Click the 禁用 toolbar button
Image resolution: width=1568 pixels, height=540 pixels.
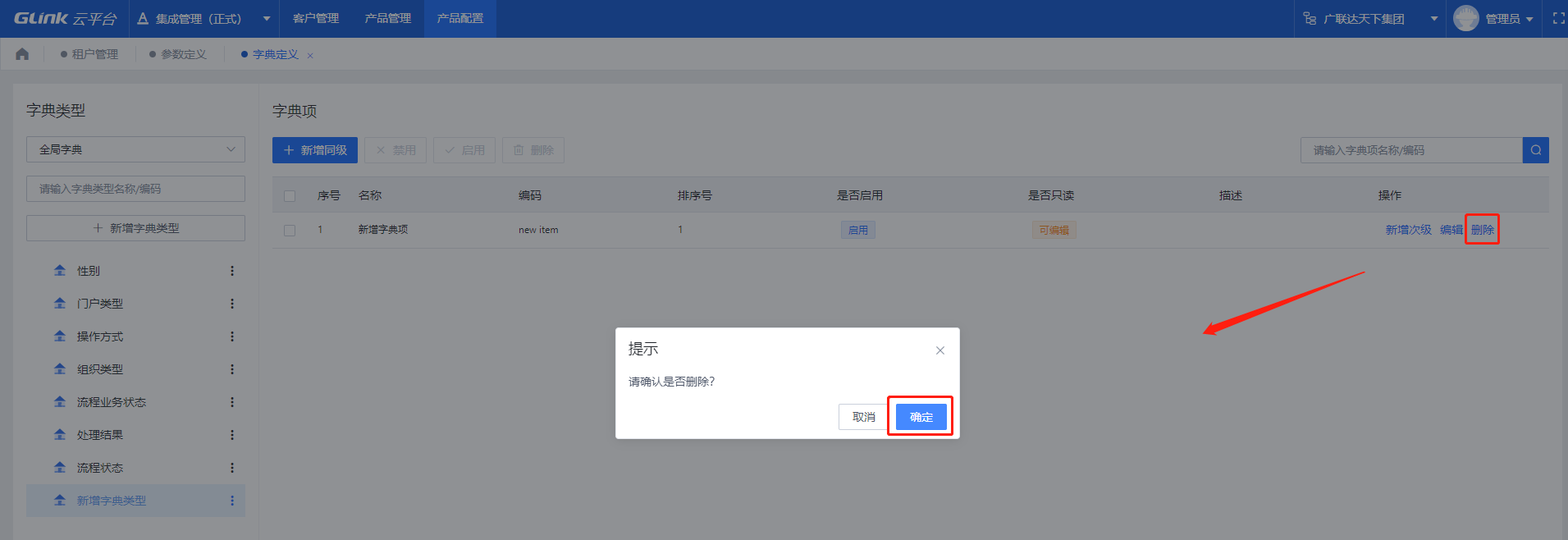click(x=395, y=150)
